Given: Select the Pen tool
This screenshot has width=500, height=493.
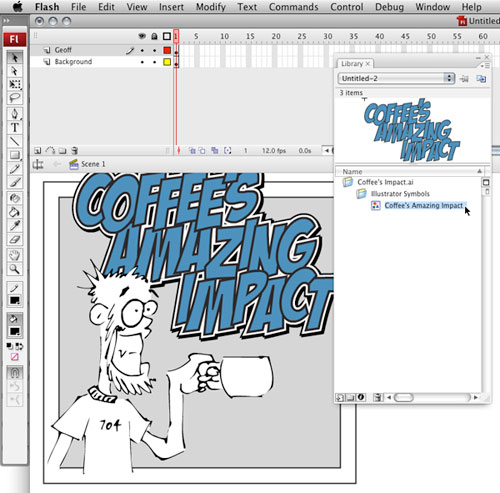Looking at the screenshot, I should point(15,114).
